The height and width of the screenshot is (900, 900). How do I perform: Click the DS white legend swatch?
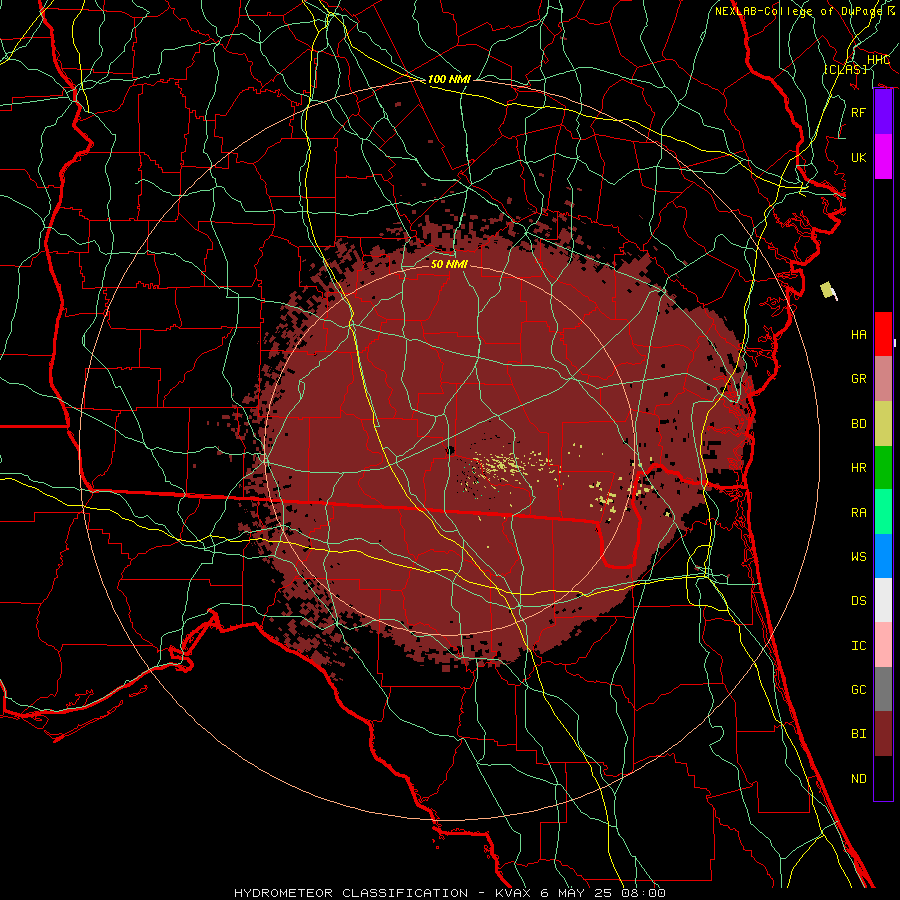[x=883, y=600]
